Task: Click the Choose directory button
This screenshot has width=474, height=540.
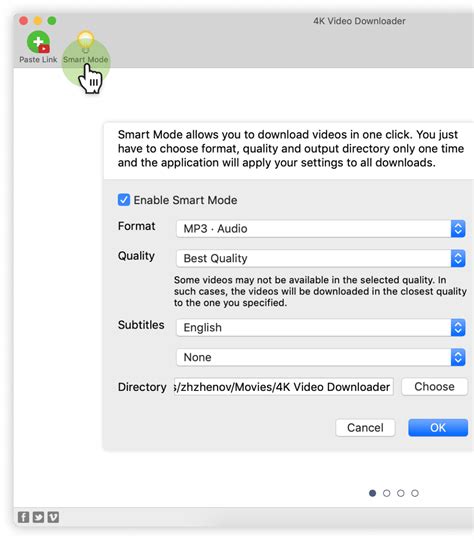Action: point(434,387)
